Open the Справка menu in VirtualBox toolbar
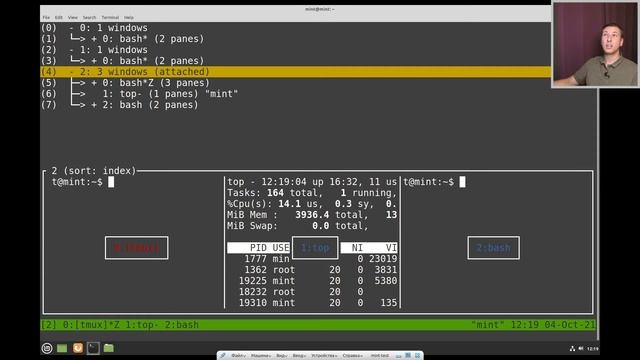 [x=353, y=356]
